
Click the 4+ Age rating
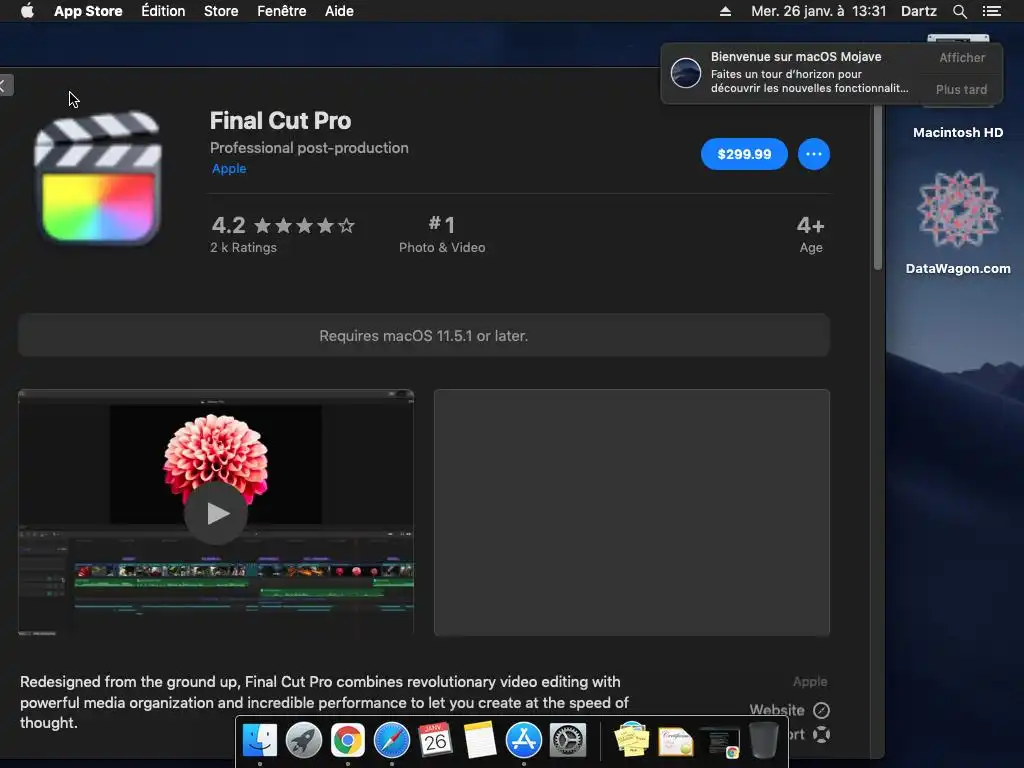[810, 234]
